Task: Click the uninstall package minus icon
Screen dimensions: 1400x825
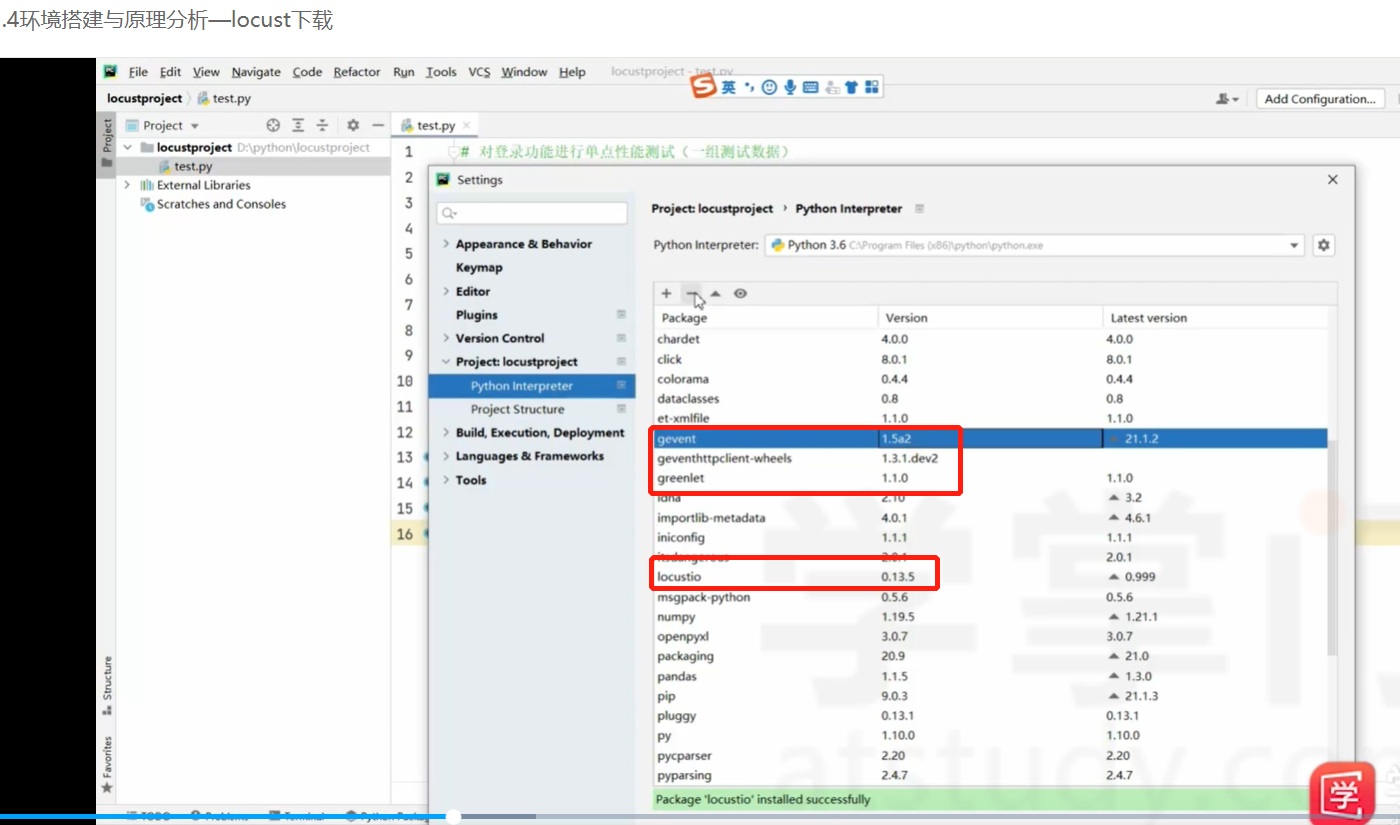Action: pyautogui.click(x=691, y=294)
